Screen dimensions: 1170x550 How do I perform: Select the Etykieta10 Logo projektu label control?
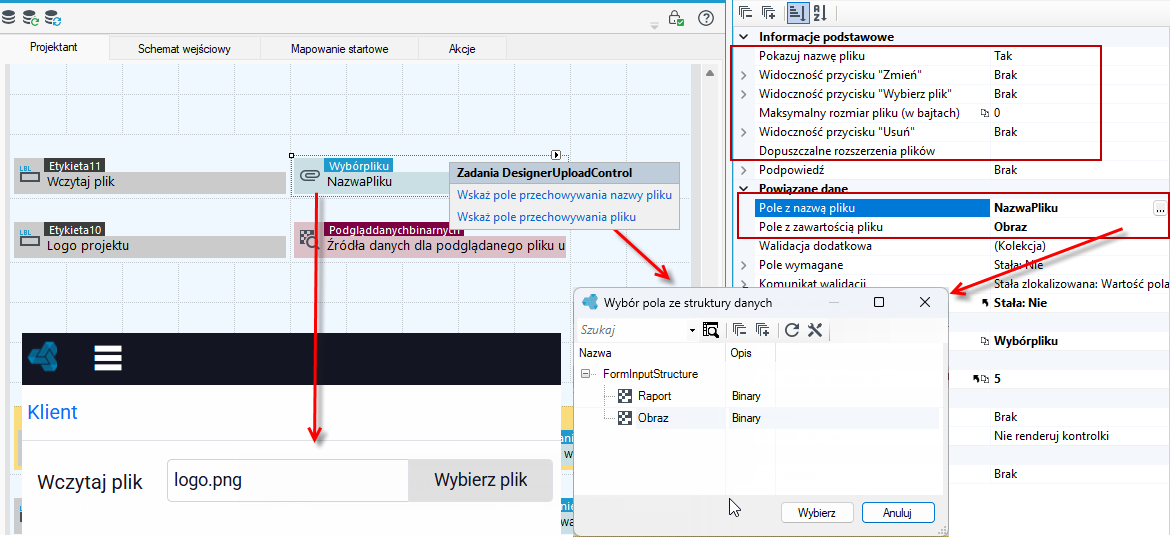[150, 239]
